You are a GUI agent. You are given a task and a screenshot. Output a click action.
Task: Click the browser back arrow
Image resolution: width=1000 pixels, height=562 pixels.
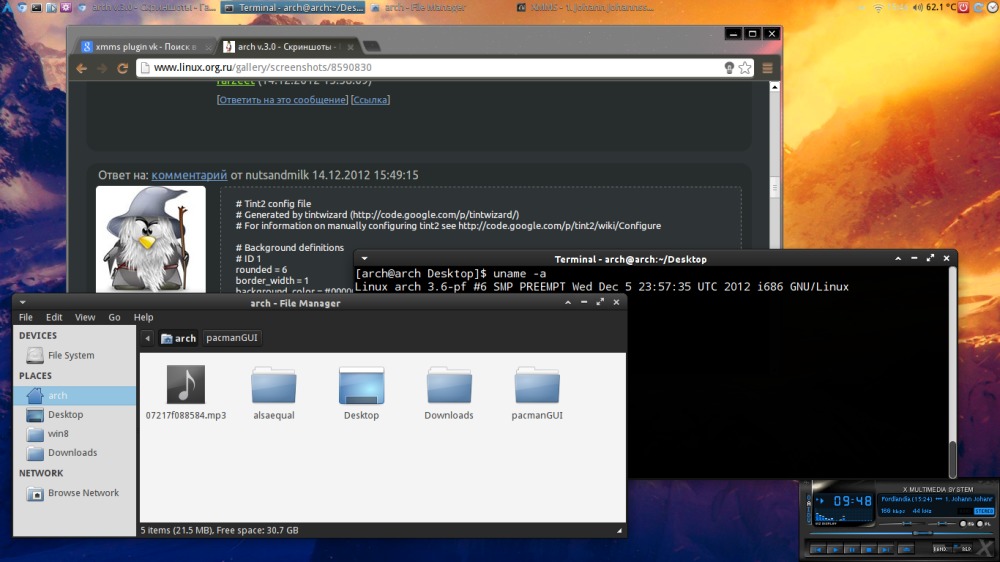pyautogui.click(x=82, y=68)
